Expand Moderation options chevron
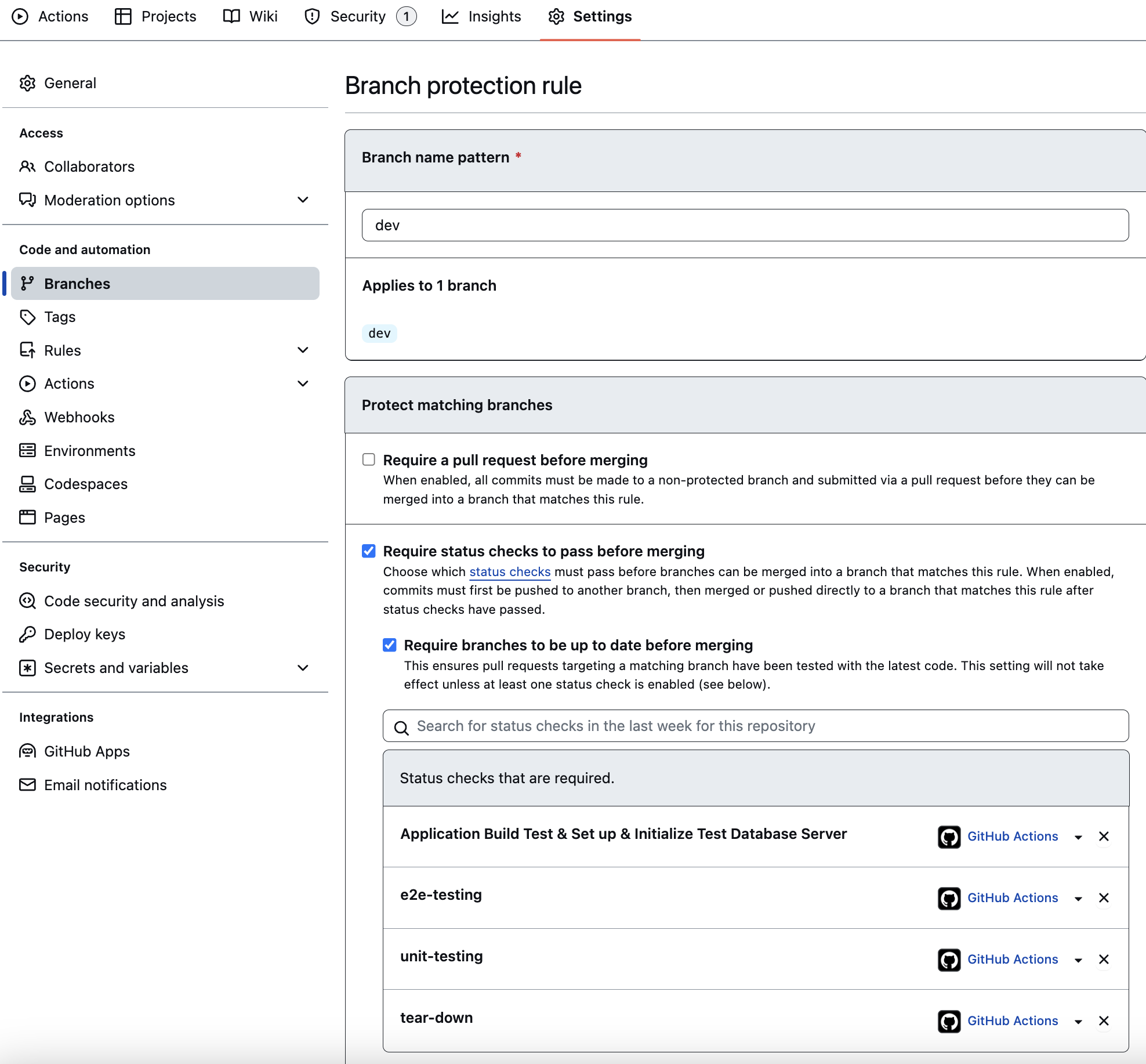Image resolution: width=1146 pixels, height=1064 pixels. pos(303,200)
